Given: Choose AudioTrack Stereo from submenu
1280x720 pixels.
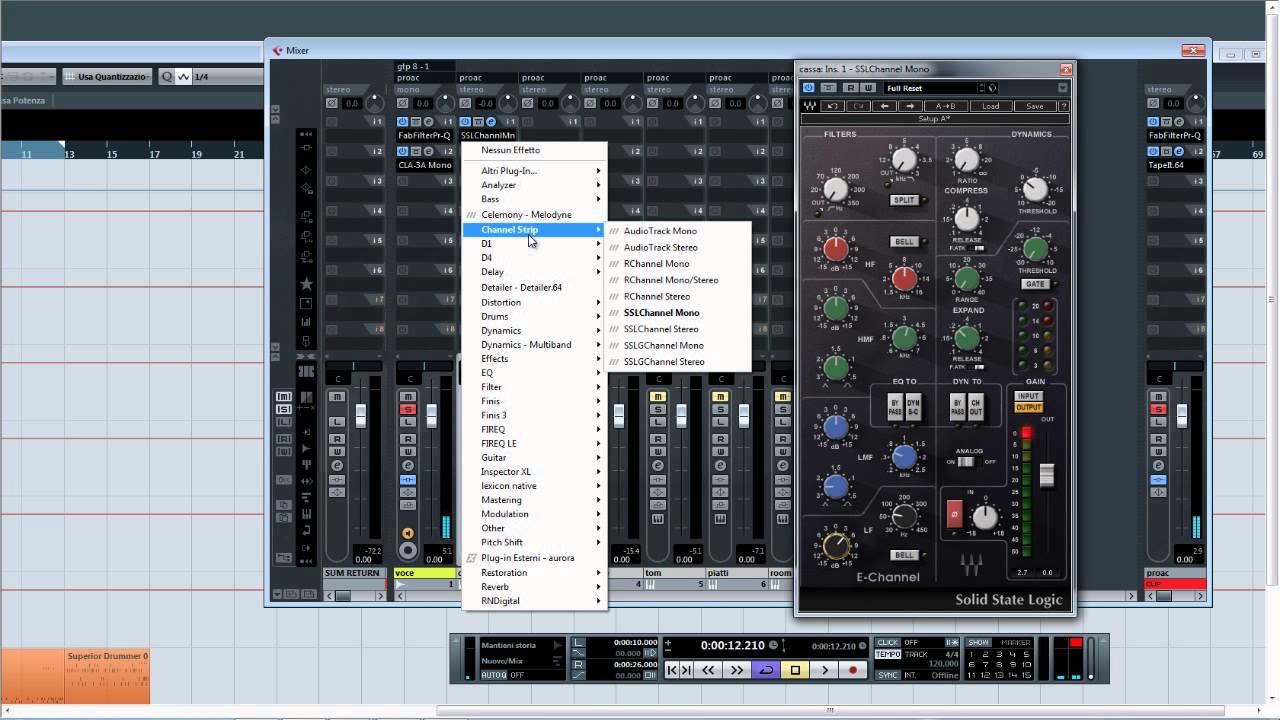Looking at the screenshot, I should [678, 248].
